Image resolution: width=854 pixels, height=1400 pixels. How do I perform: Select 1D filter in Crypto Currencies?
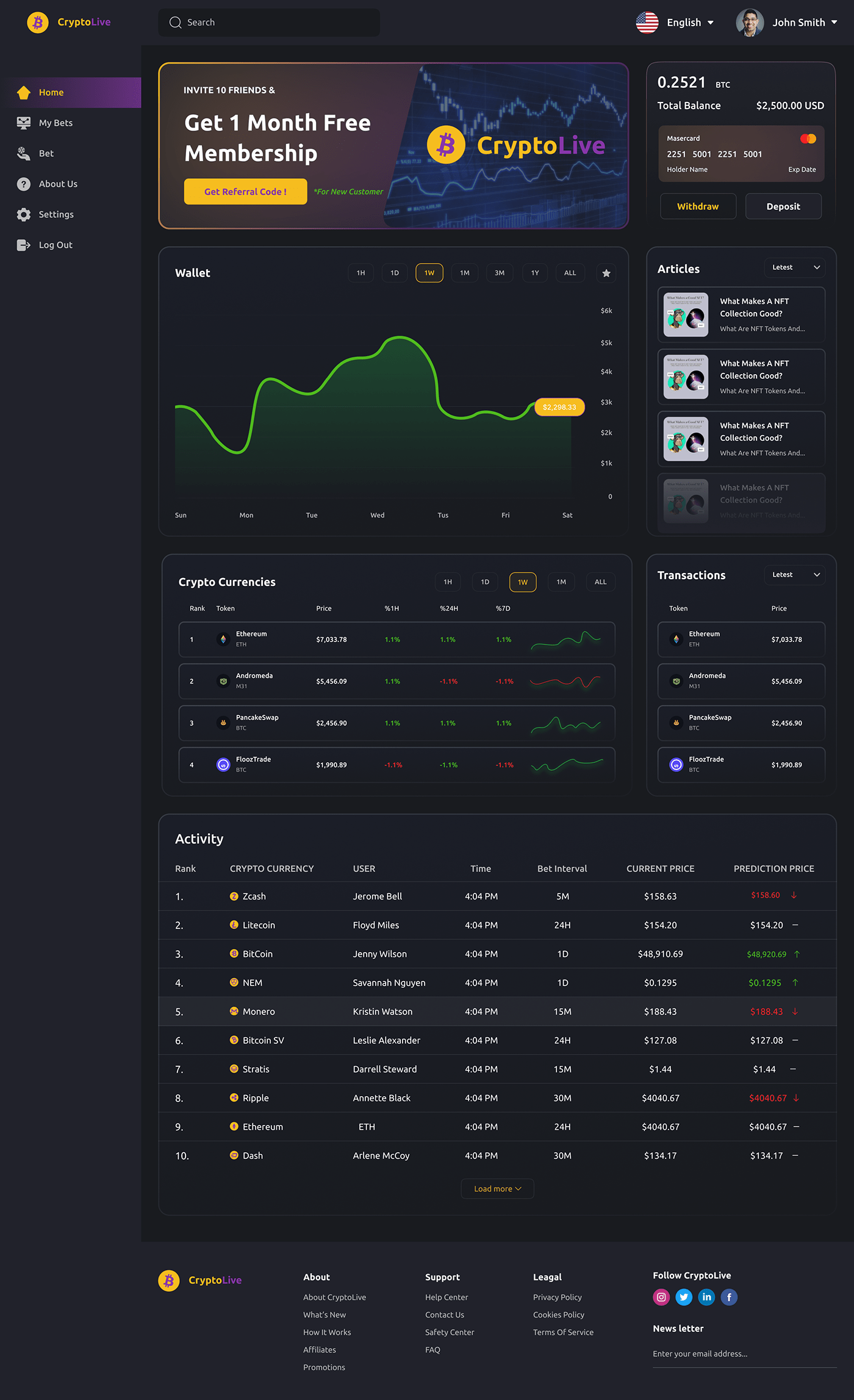point(485,582)
